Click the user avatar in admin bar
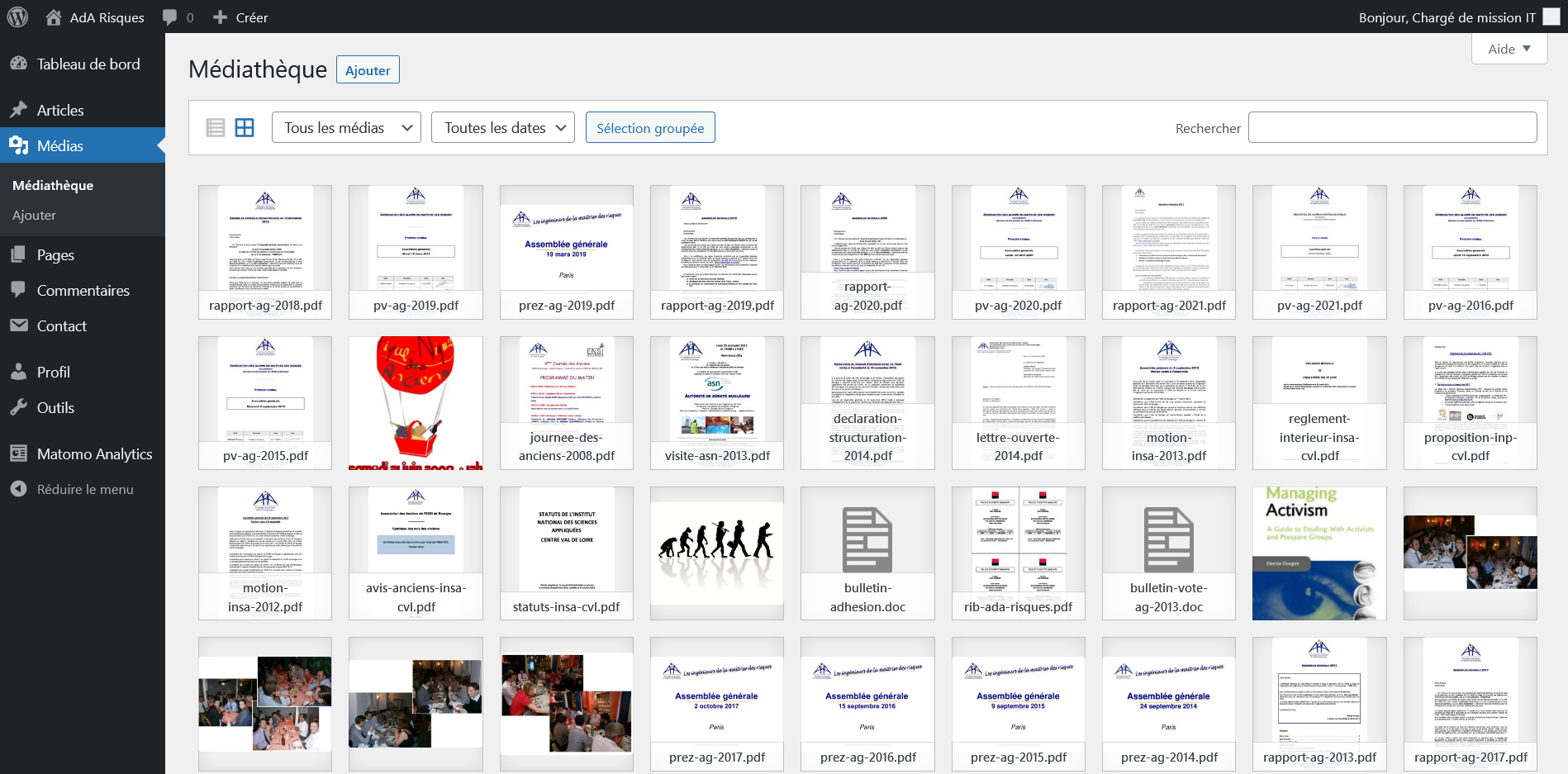 coord(1551,17)
